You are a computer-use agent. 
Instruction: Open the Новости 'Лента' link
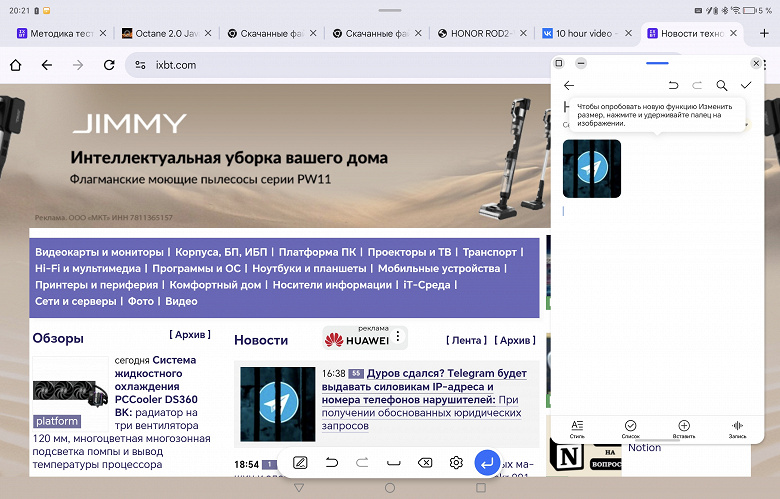coord(466,340)
